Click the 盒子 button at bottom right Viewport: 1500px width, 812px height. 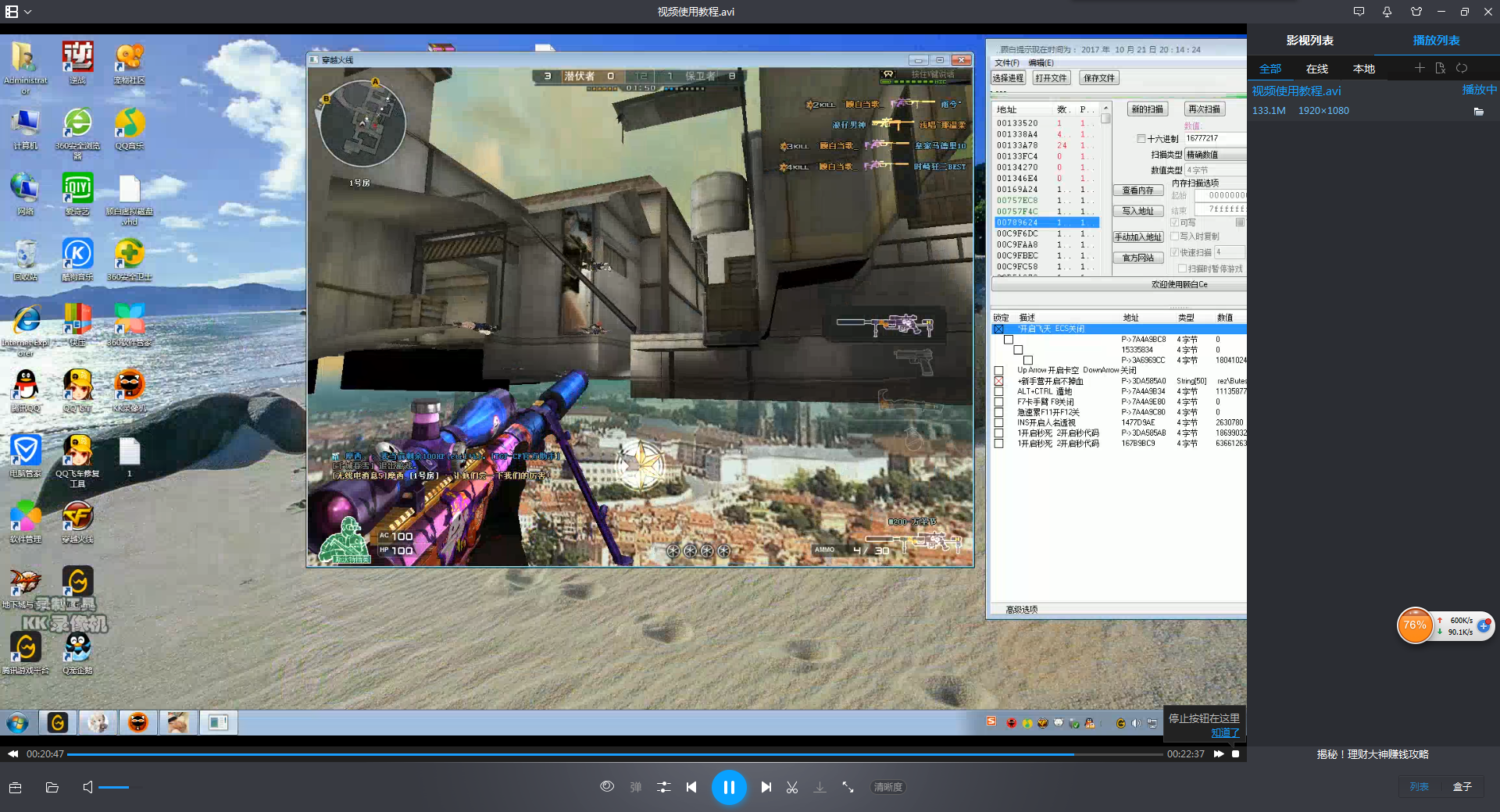click(x=1462, y=787)
